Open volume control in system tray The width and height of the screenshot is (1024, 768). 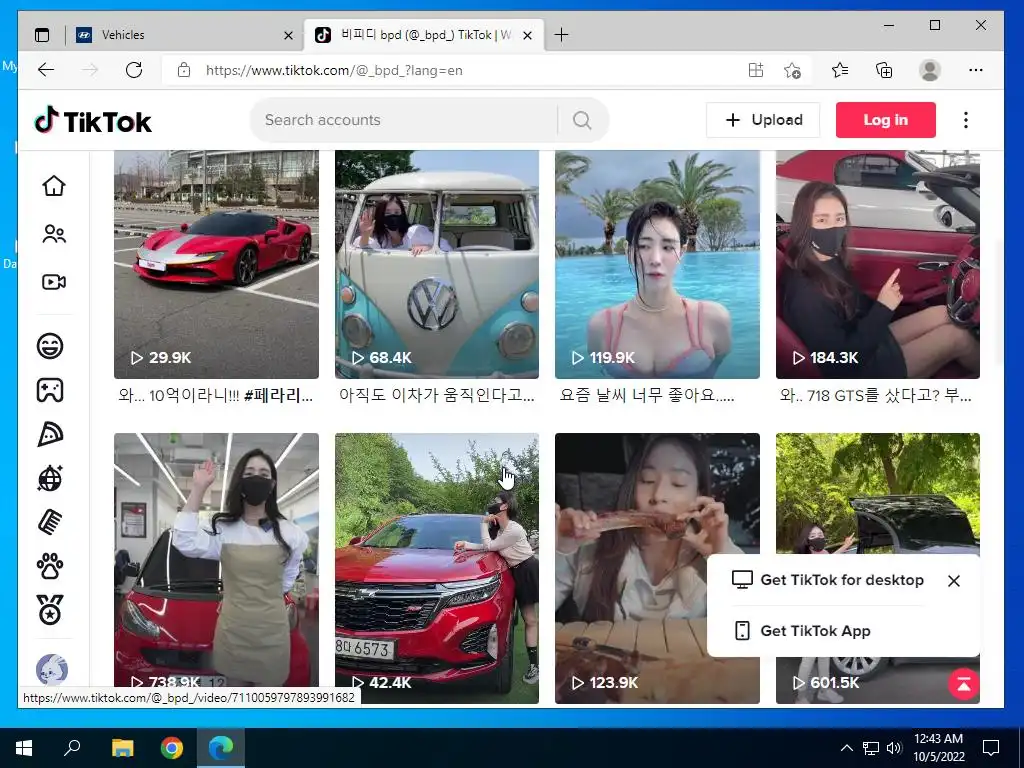pyautogui.click(x=894, y=748)
